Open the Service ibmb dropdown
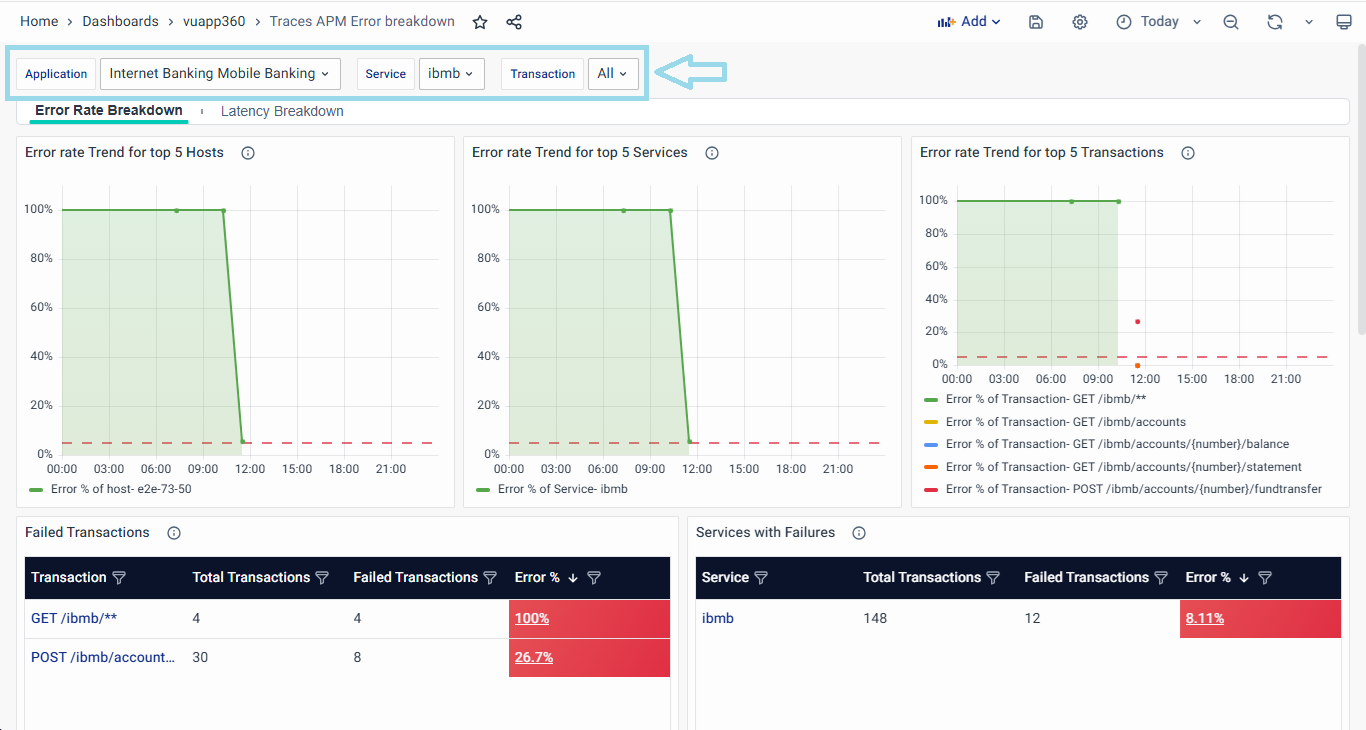1366x730 pixels. (x=451, y=74)
